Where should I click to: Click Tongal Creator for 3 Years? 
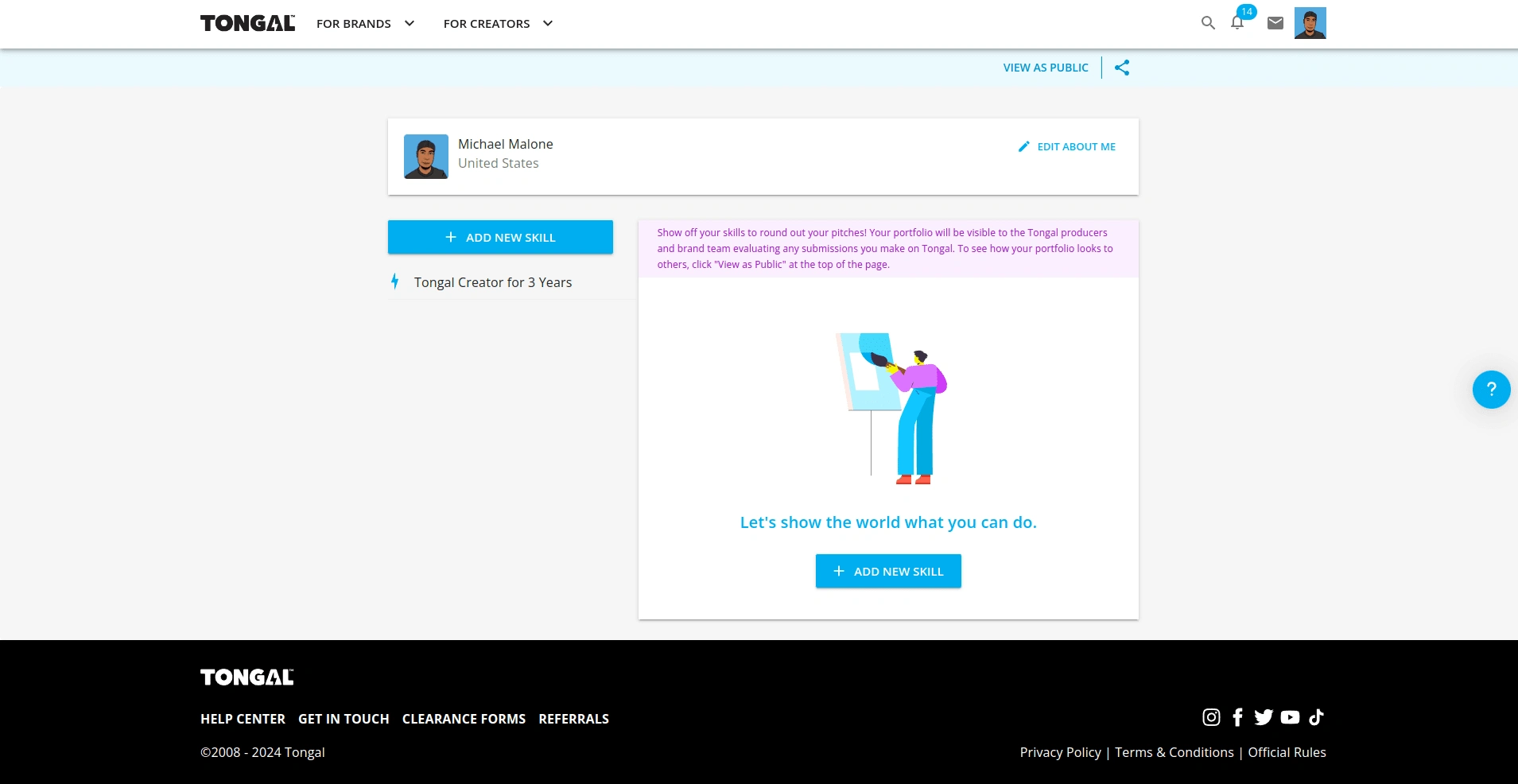493,282
